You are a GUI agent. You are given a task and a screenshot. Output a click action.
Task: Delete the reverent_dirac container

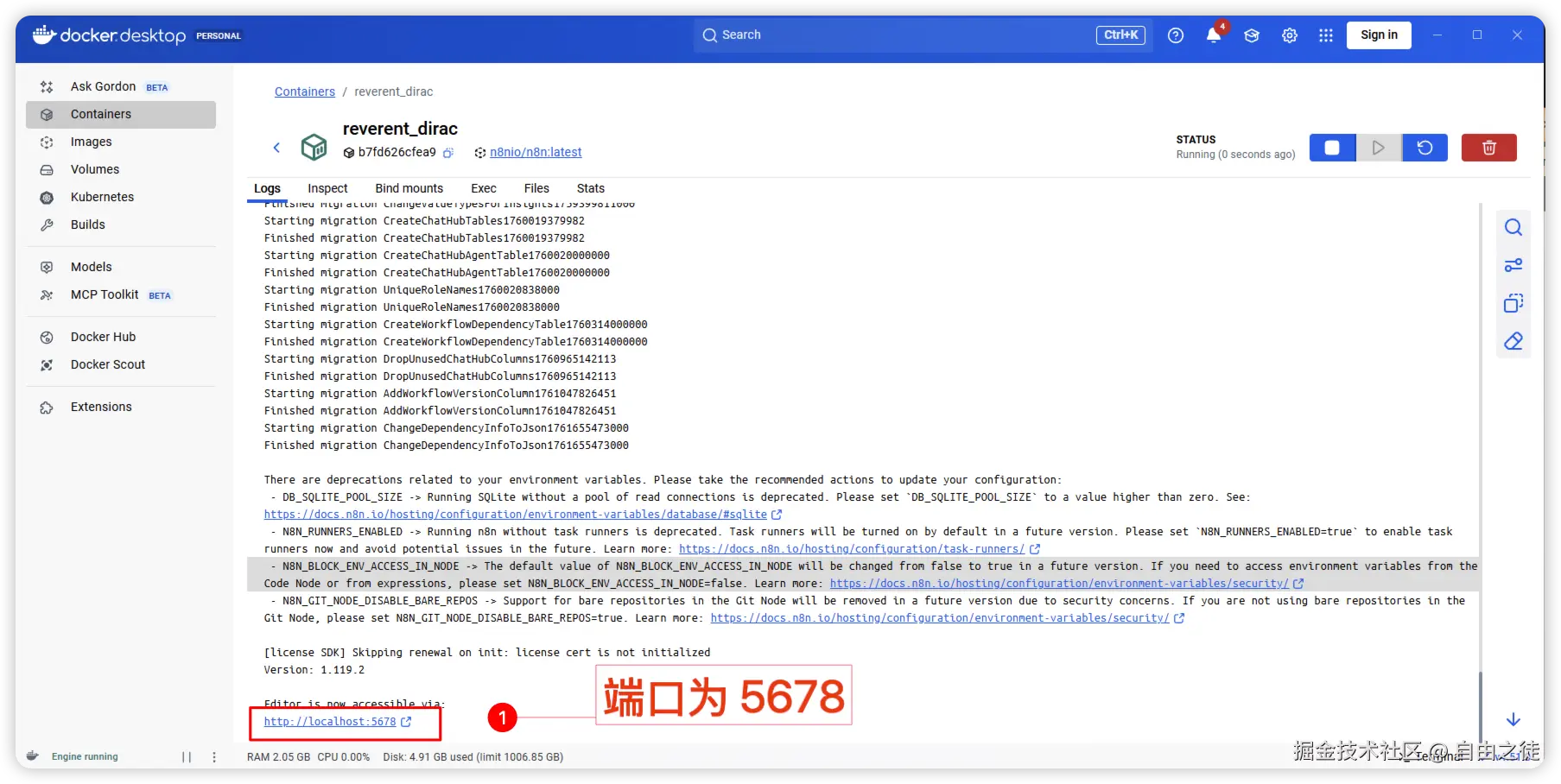pyautogui.click(x=1489, y=148)
